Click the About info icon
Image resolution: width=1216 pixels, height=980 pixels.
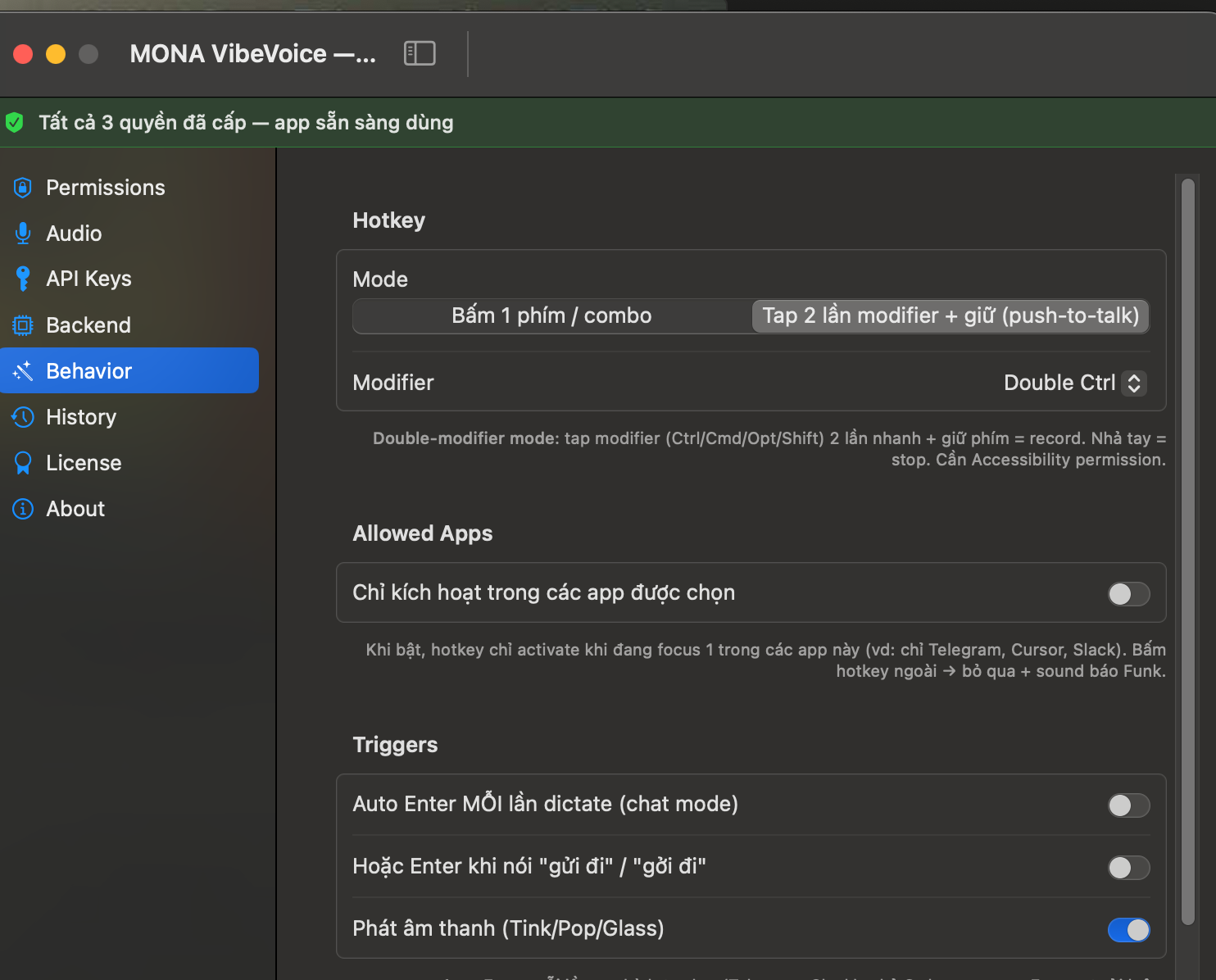[23, 509]
